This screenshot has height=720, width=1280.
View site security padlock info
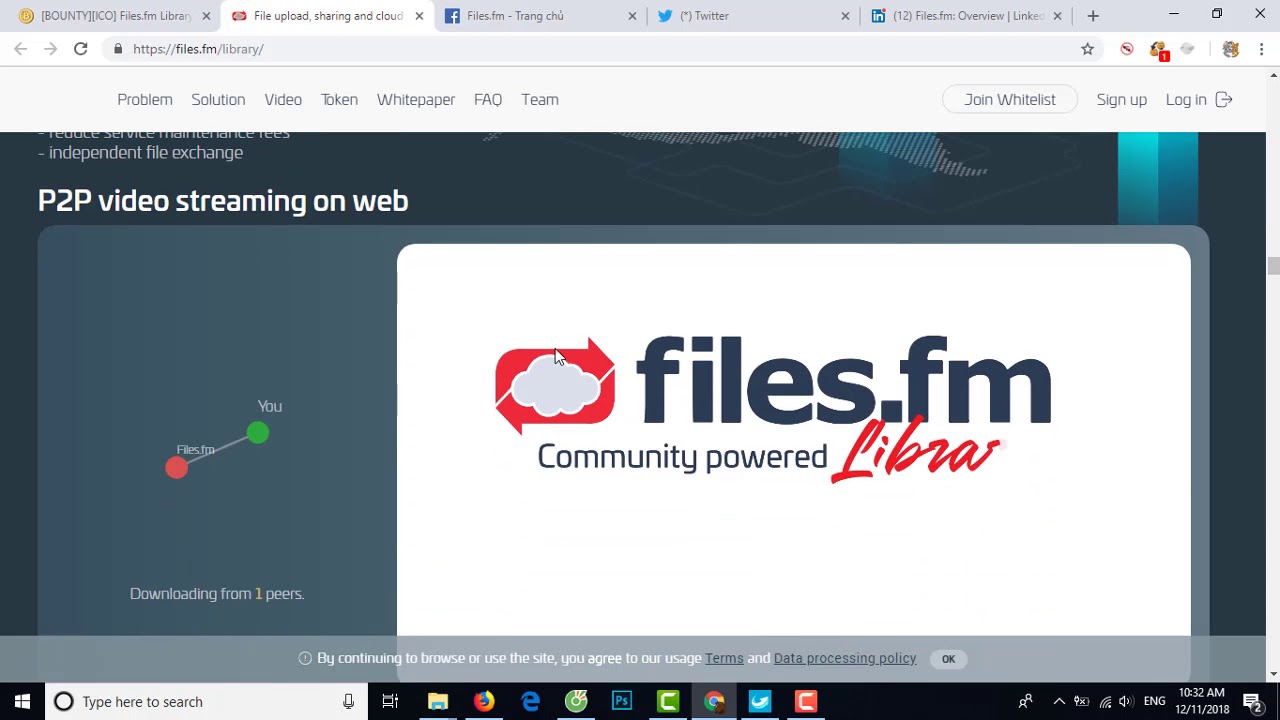(118, 49)
